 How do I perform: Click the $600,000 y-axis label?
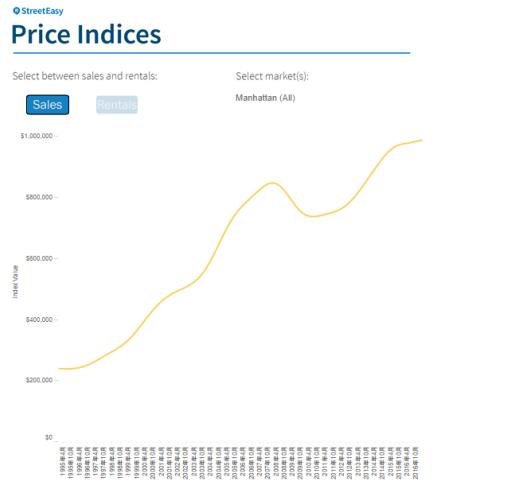(x=39, y=258)
